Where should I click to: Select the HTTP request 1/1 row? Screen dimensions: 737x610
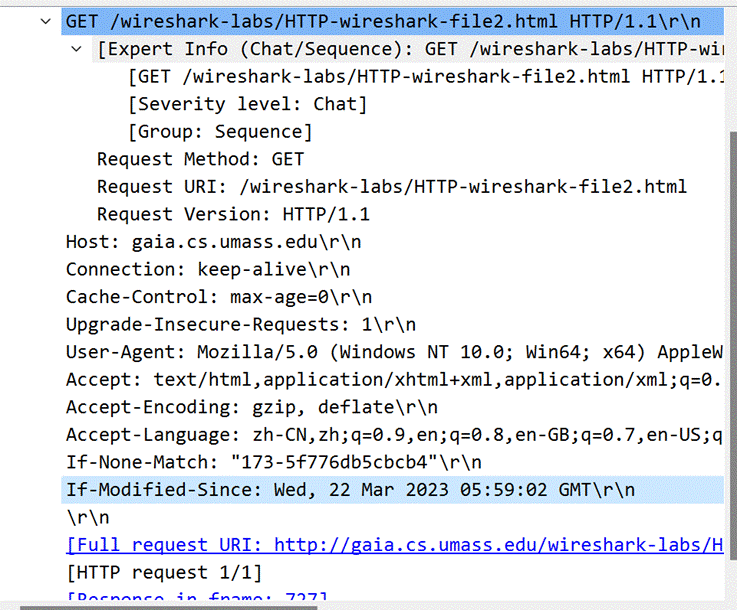click(x=164, y=572)
